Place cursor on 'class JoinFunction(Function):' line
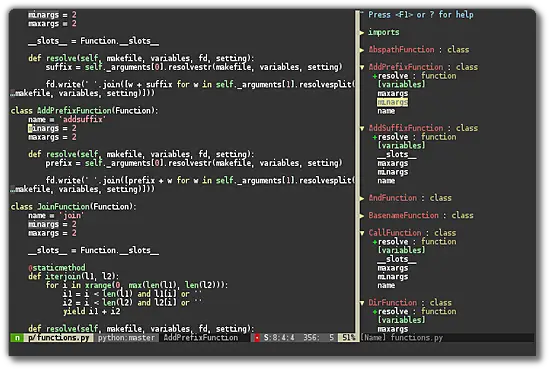The height and width of the screenshot is (370, 550). click(73, 207)
